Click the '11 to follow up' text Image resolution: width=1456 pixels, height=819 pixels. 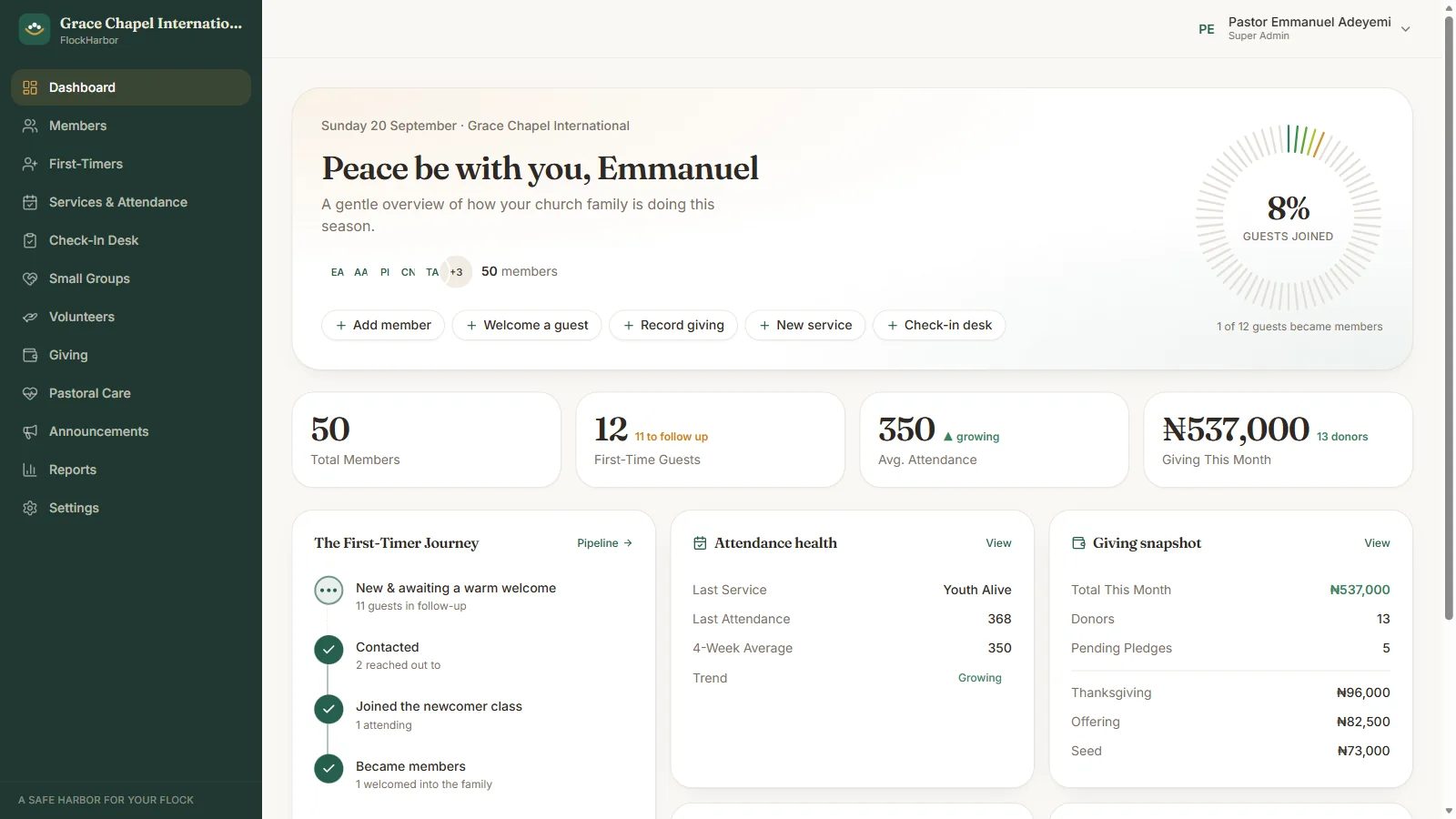(672, 437)
